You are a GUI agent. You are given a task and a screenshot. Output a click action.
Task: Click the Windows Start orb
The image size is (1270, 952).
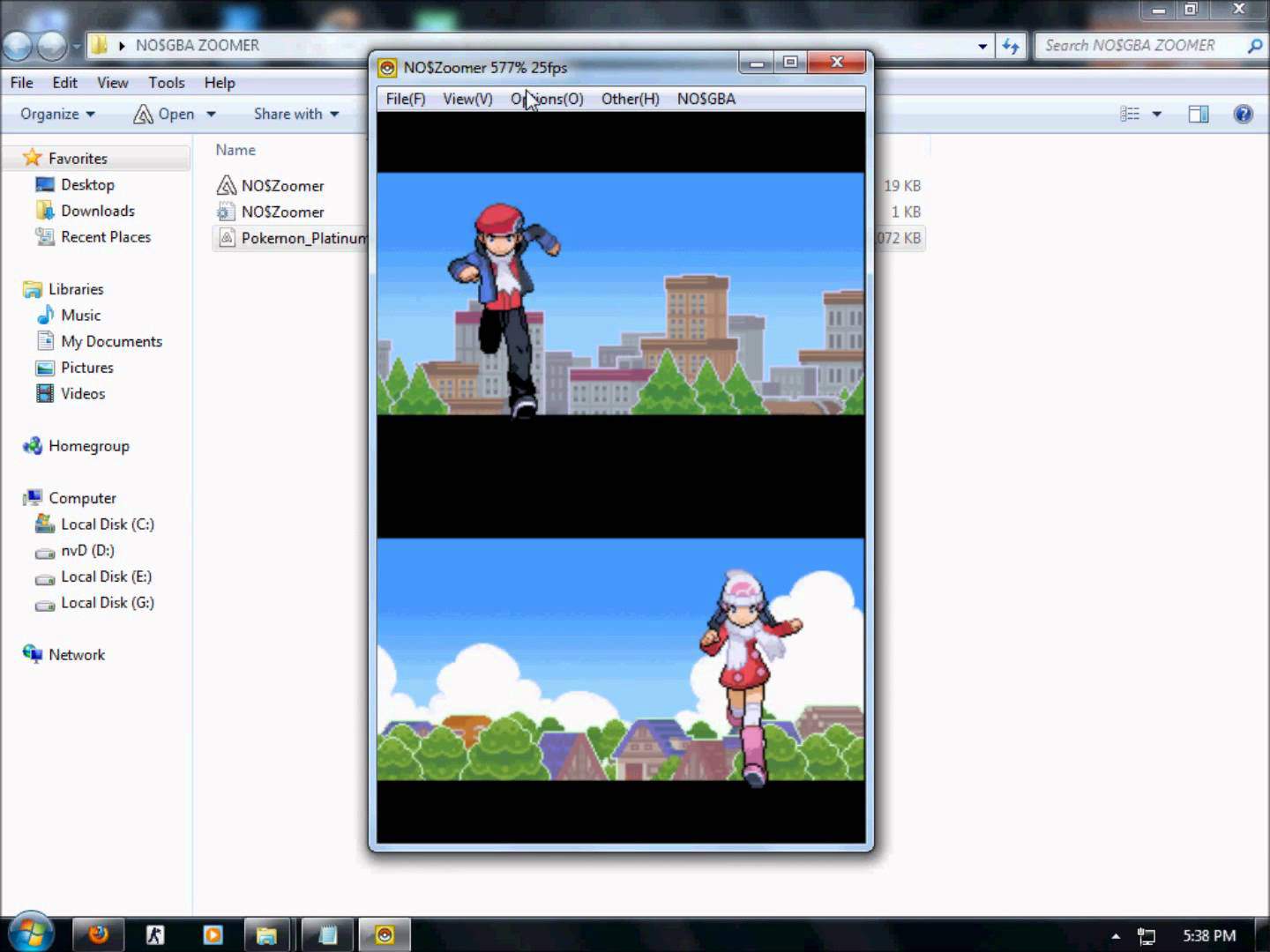tap(31, 933)
